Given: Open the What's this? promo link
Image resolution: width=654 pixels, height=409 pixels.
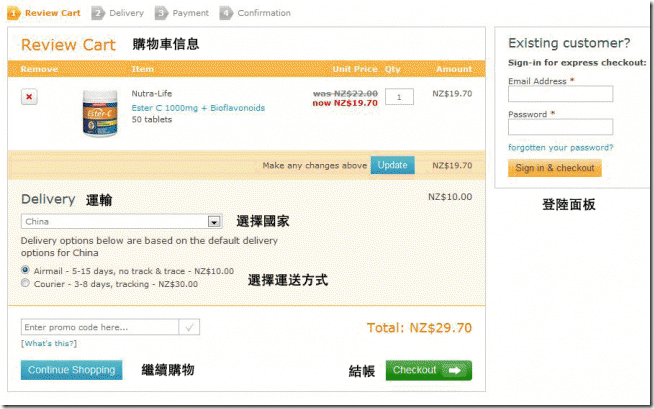Looking at the screenshot, I should pos(49,344).
